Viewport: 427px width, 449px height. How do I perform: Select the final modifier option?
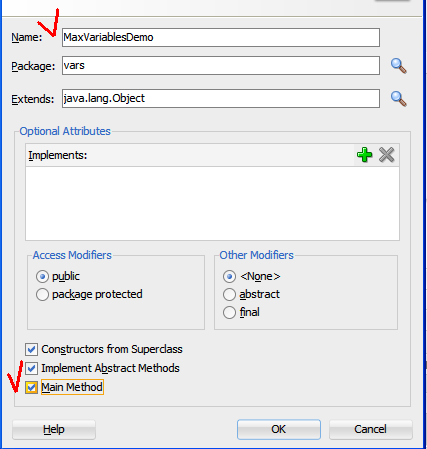click(x=229, y=313)
